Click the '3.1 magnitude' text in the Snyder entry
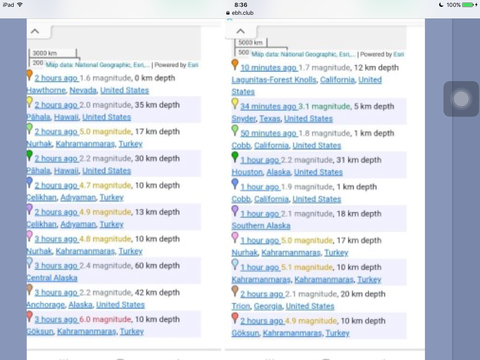This screenshot has width=480, height=360. (324, 106)
